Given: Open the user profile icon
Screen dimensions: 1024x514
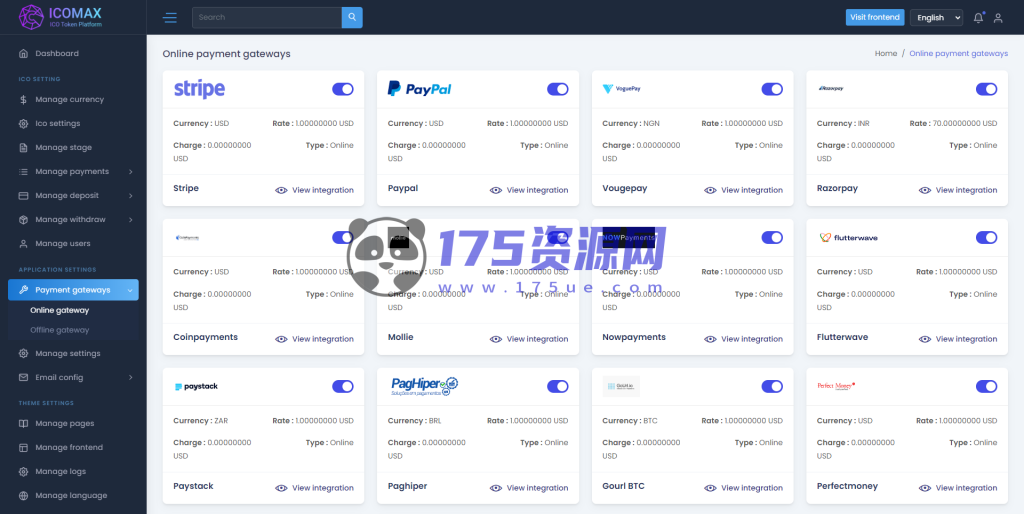Looking at the screenshot, I should 998,18.
